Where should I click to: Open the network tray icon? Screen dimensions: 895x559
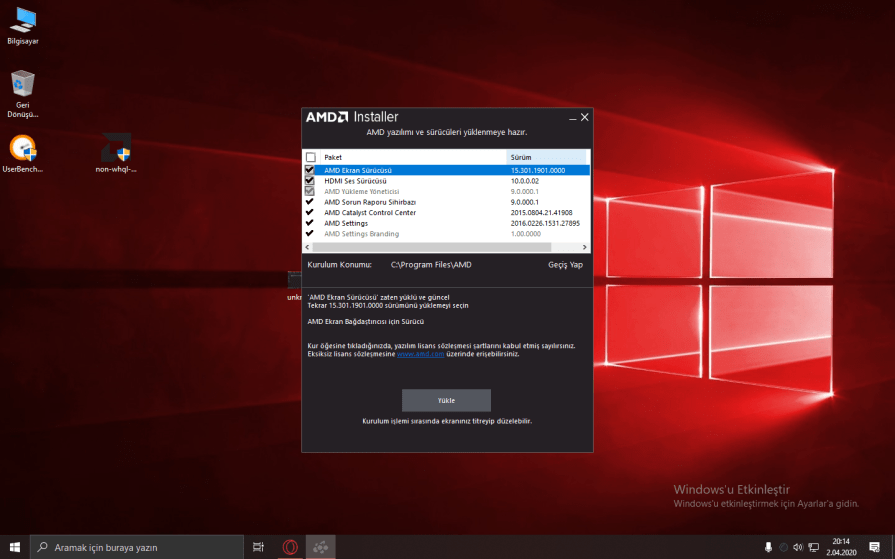813,547
